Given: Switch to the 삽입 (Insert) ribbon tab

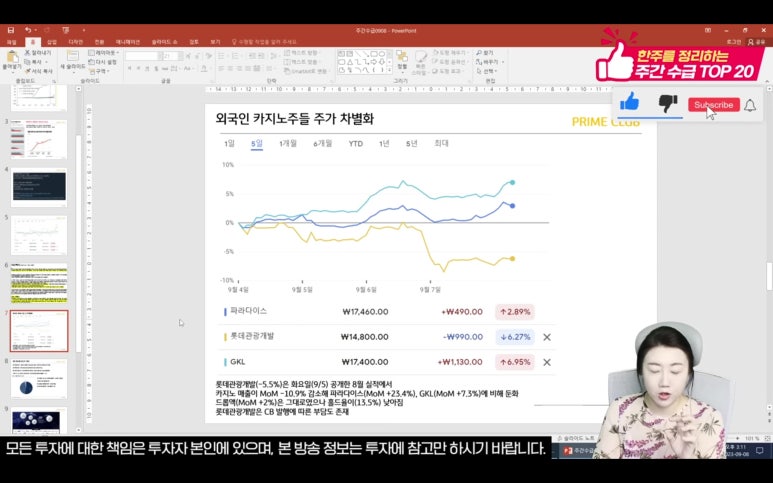Looking at the screenshot, I should click(52, 42).
